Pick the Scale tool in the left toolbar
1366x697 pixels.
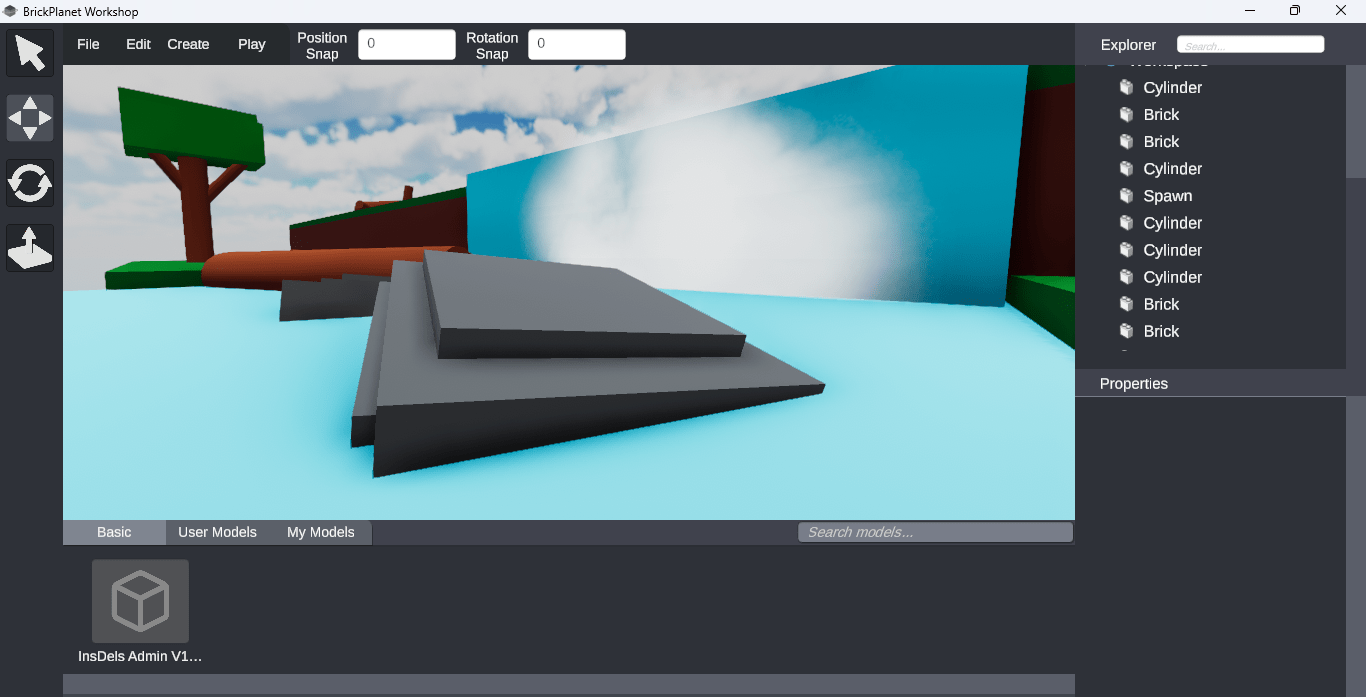pos(30,248)
